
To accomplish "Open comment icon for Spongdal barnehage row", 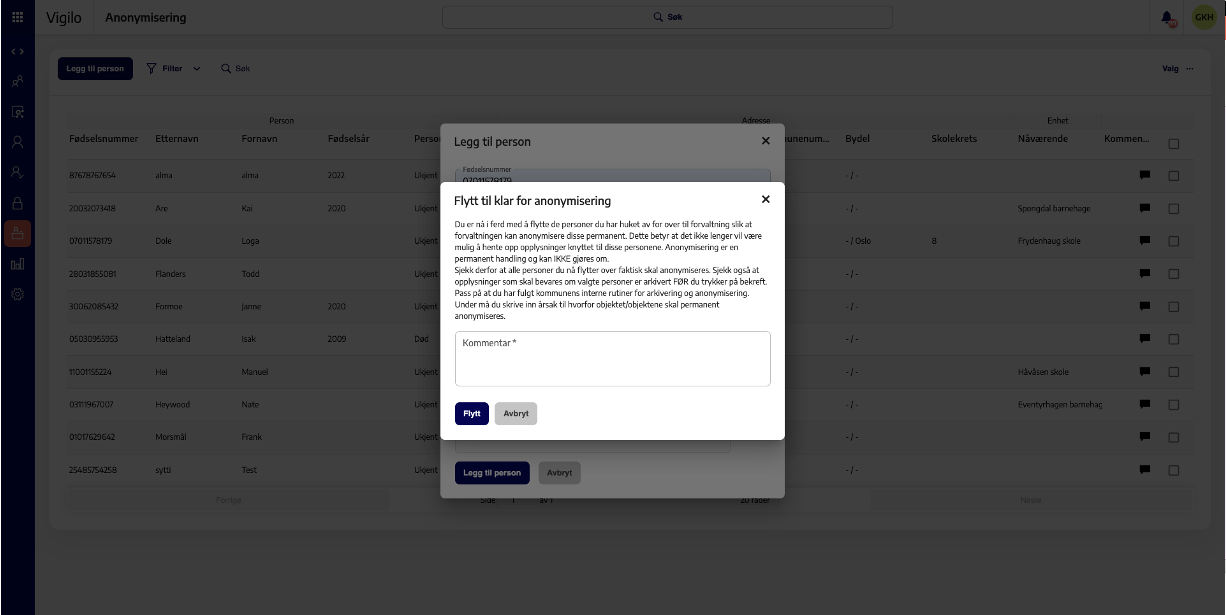I will pyautogui.click(x=1145, y=208).
